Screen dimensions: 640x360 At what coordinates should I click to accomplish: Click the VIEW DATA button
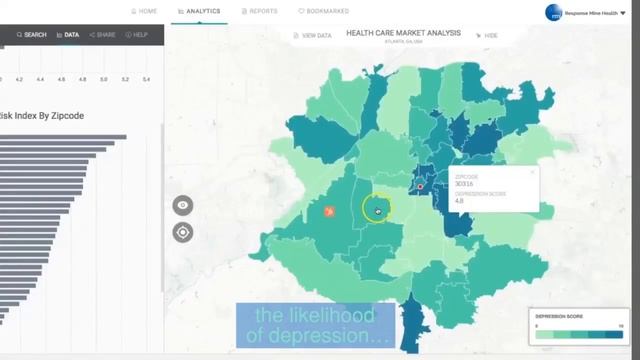312,36
